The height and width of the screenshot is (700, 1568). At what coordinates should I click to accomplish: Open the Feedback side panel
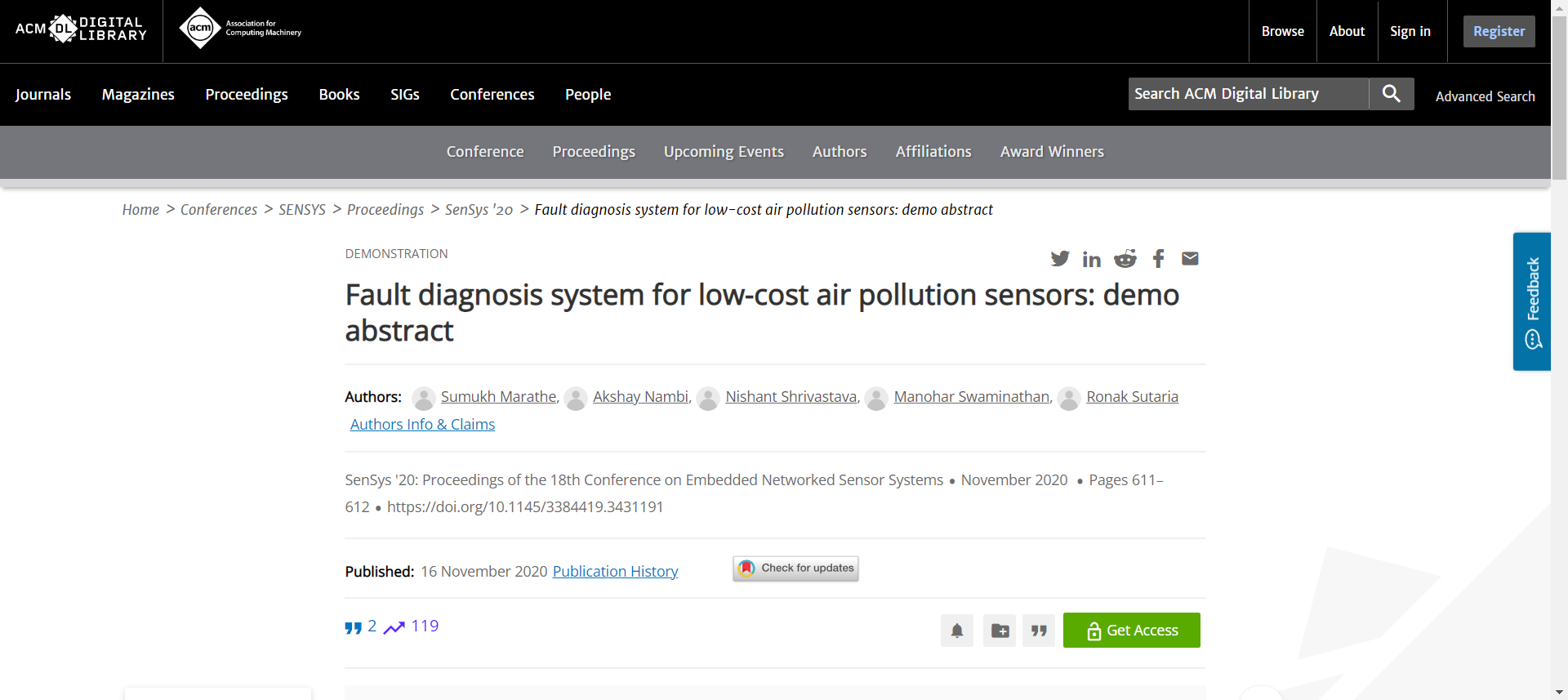[1531, 301]
